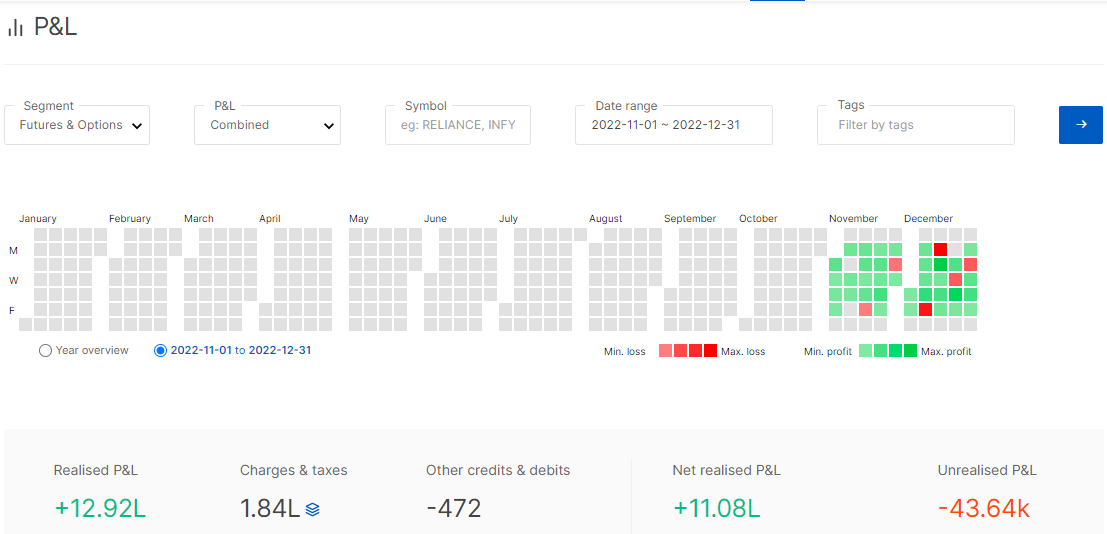Click the Other credits & debits value -472
Viewport: 1107px width, 534px height.
(454, 509)
